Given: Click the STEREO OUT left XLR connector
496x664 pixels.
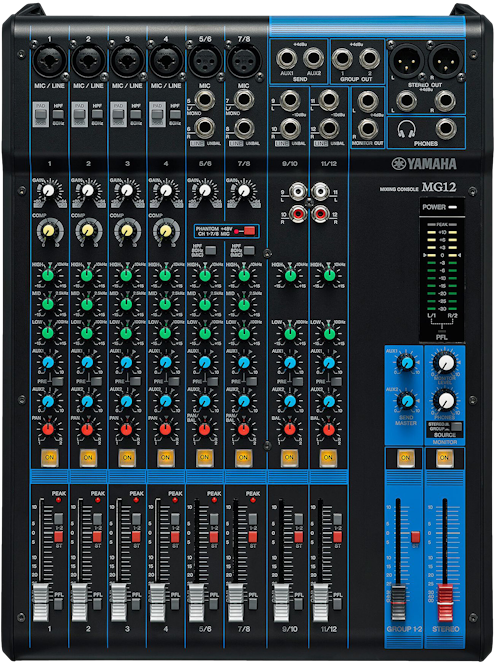Looking at the screenshot, I should [407, 61].
